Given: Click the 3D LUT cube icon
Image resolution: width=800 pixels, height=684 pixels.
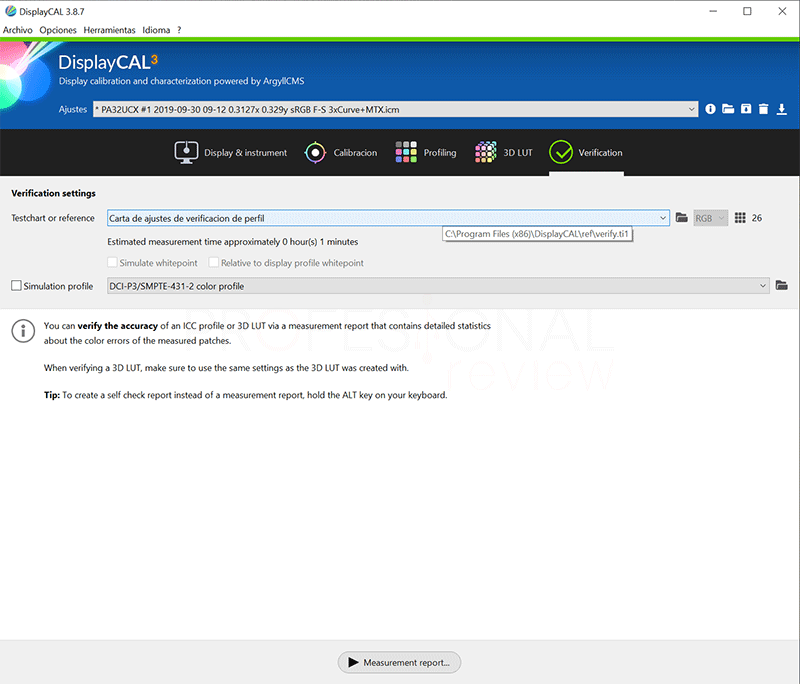Looking at the screenshot, I should tap(486, 153).
